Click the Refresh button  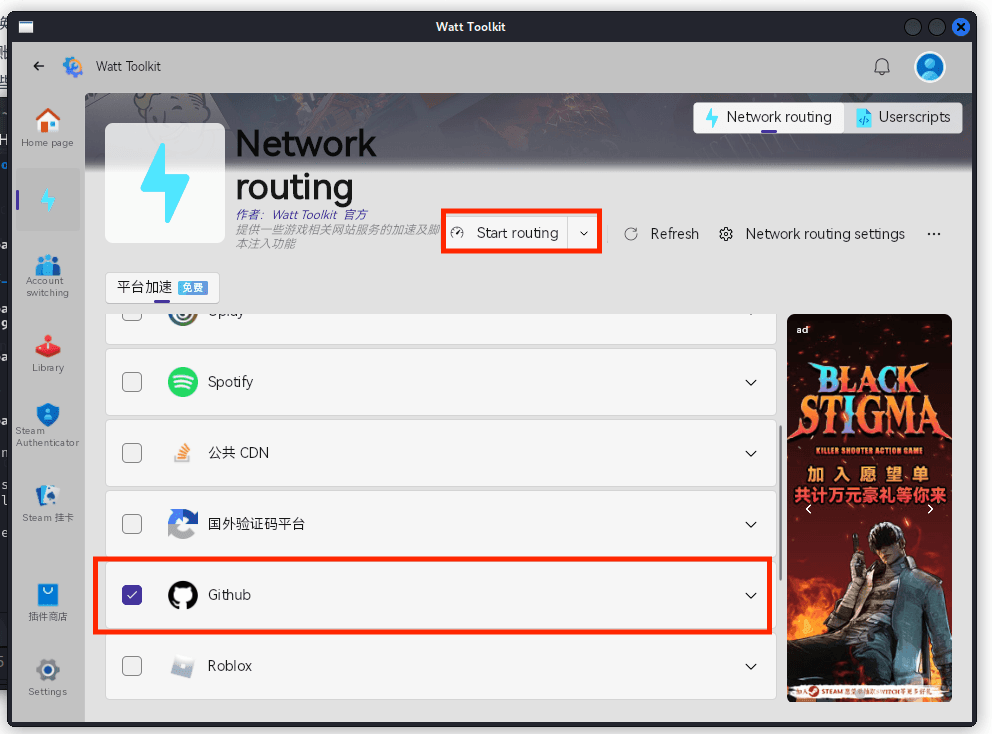click(x=661, y=234)
